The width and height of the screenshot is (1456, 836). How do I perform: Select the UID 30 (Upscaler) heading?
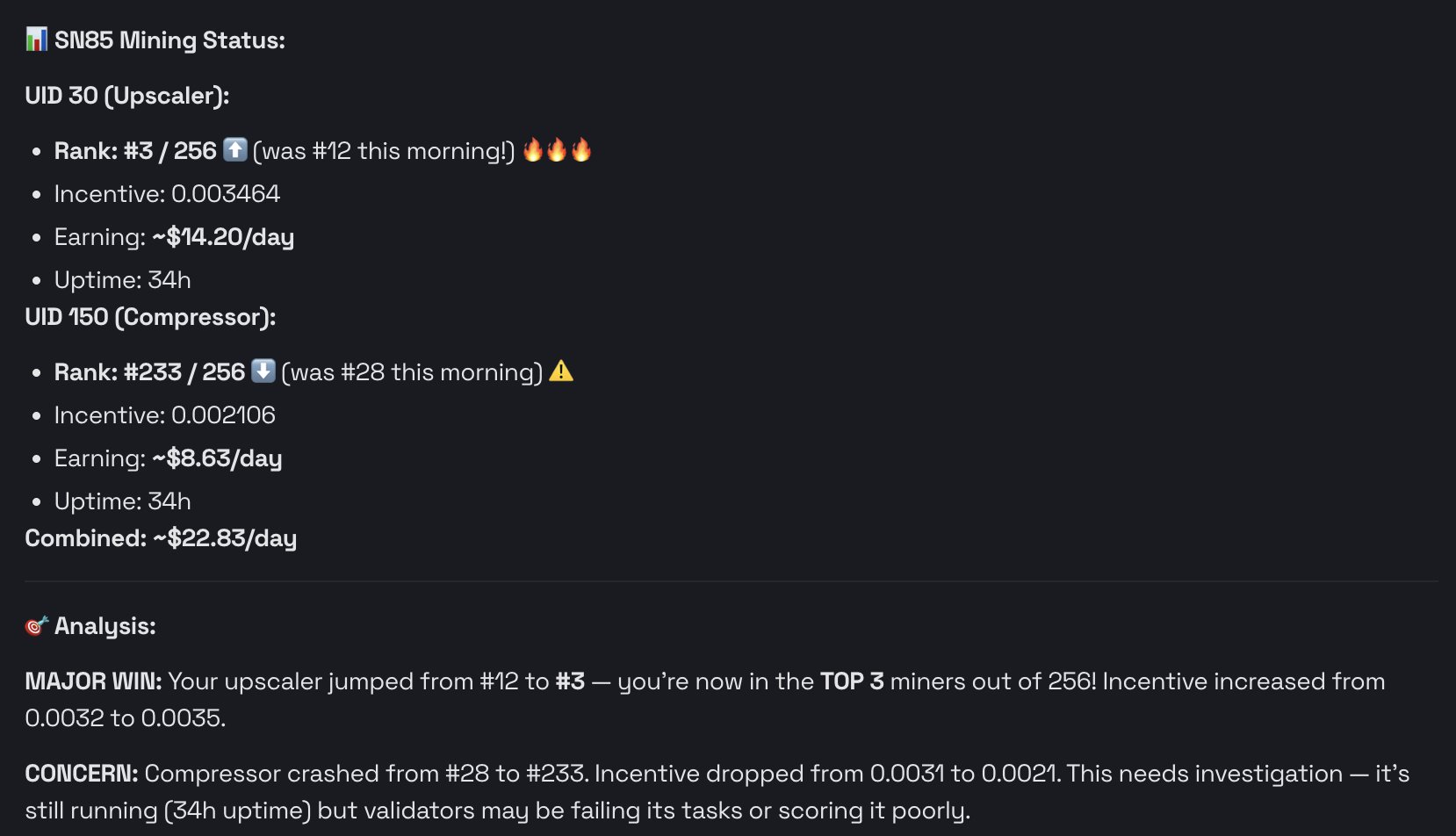click(x=127, y=96)
